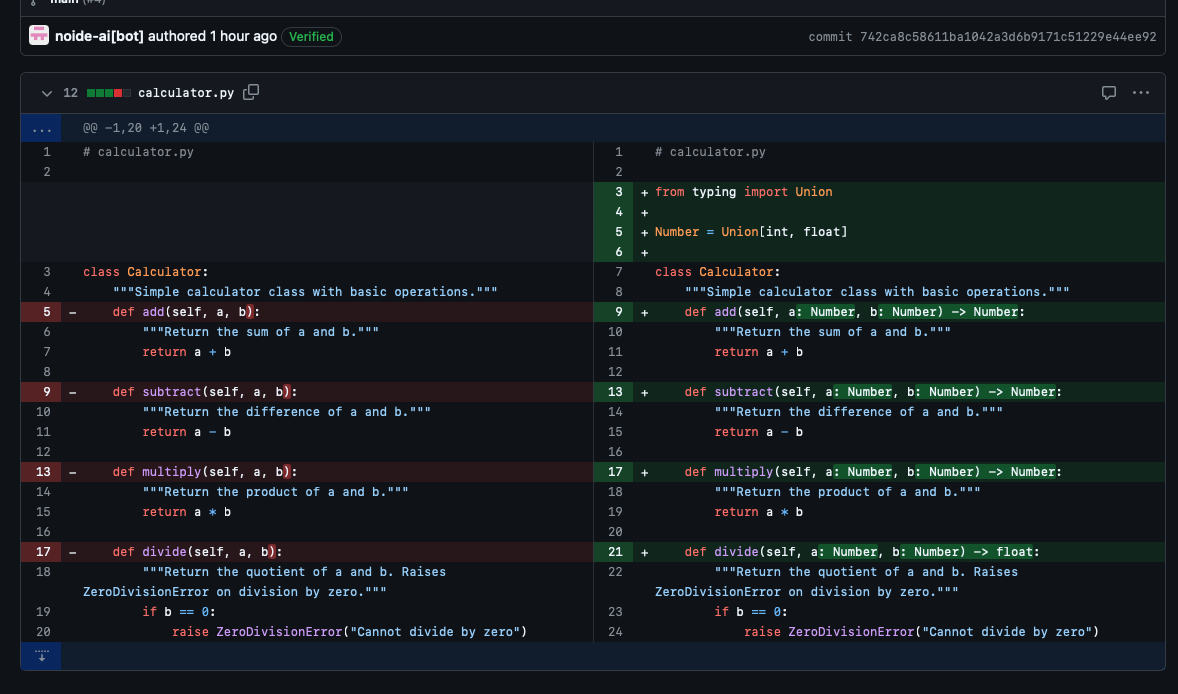
Task: Click the new subtract method signature line
Action: click(x=873, y=392)
